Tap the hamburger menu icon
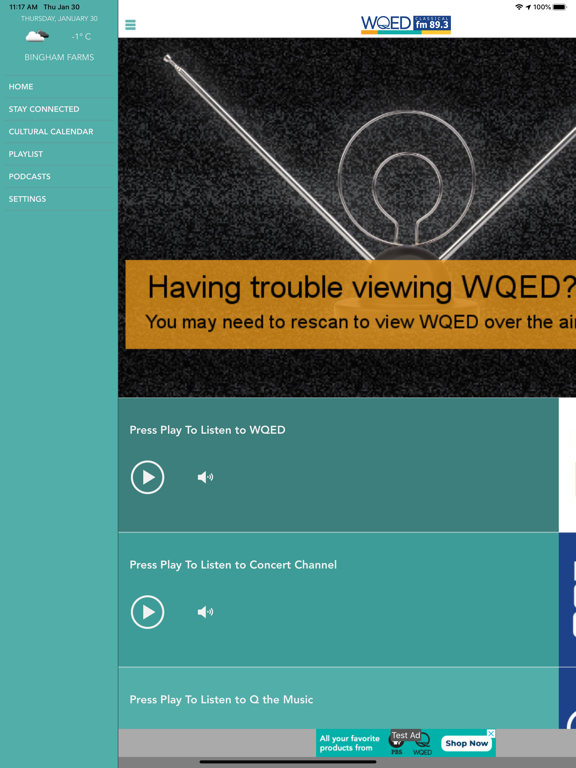576x768 pixels. 130,24
